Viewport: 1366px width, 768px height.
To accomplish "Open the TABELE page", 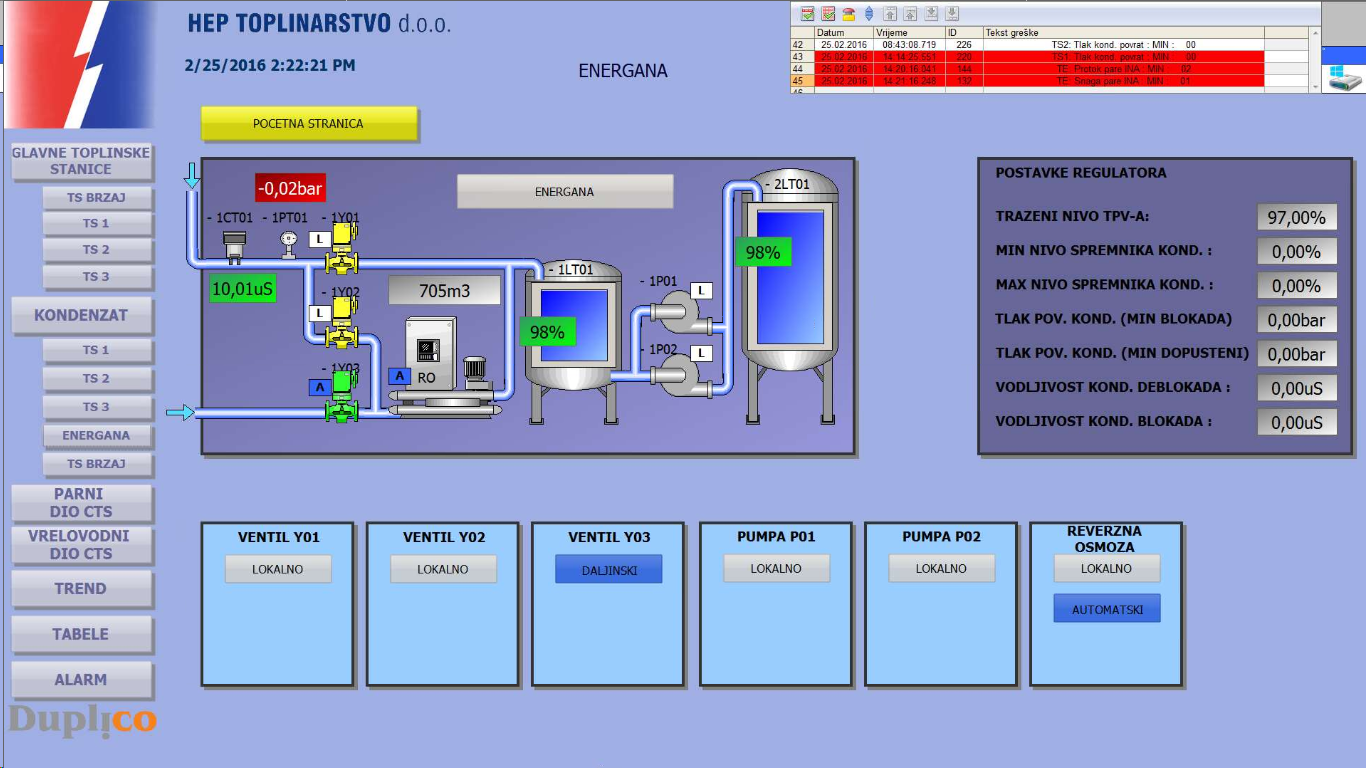I will click(x=81, y=634).
